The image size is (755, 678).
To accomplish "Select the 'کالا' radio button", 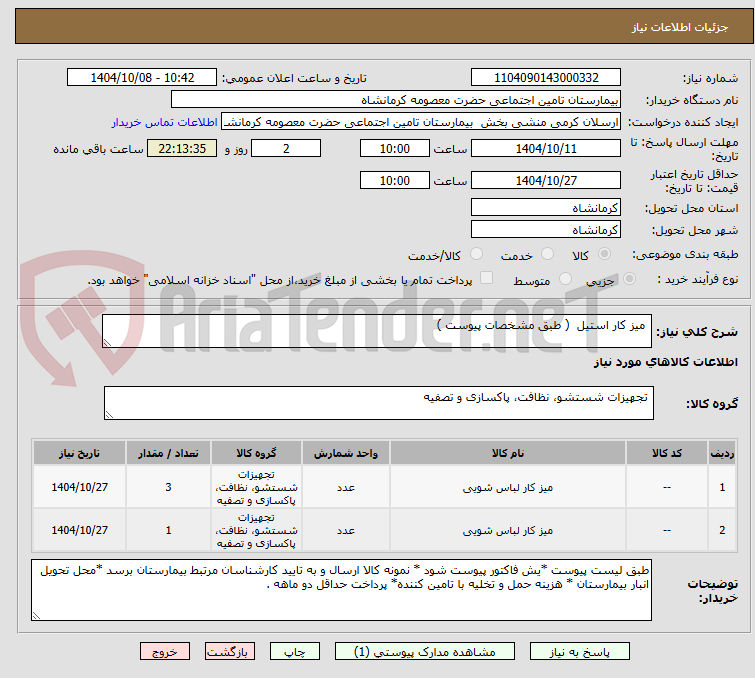I will (604, 254).
